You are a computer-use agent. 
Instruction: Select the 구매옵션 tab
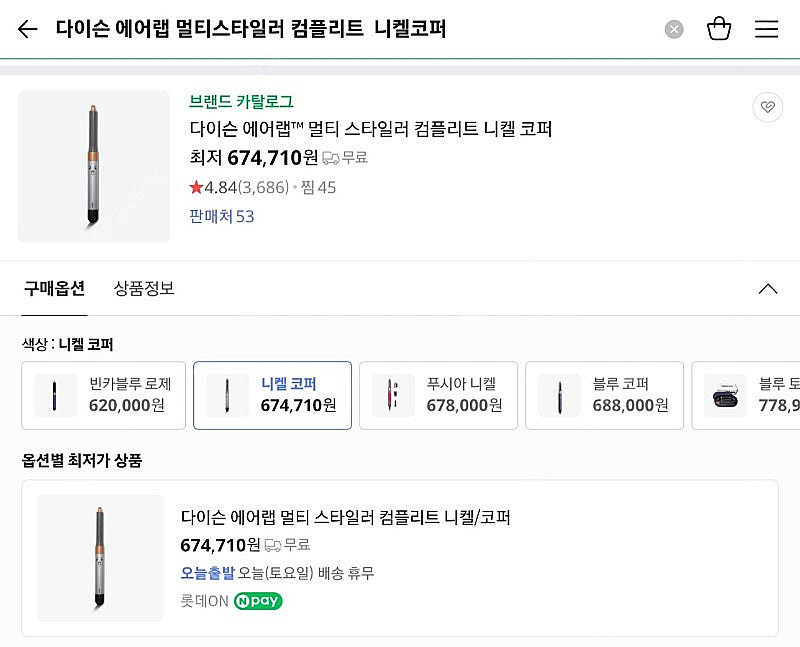tap(55, 288)
